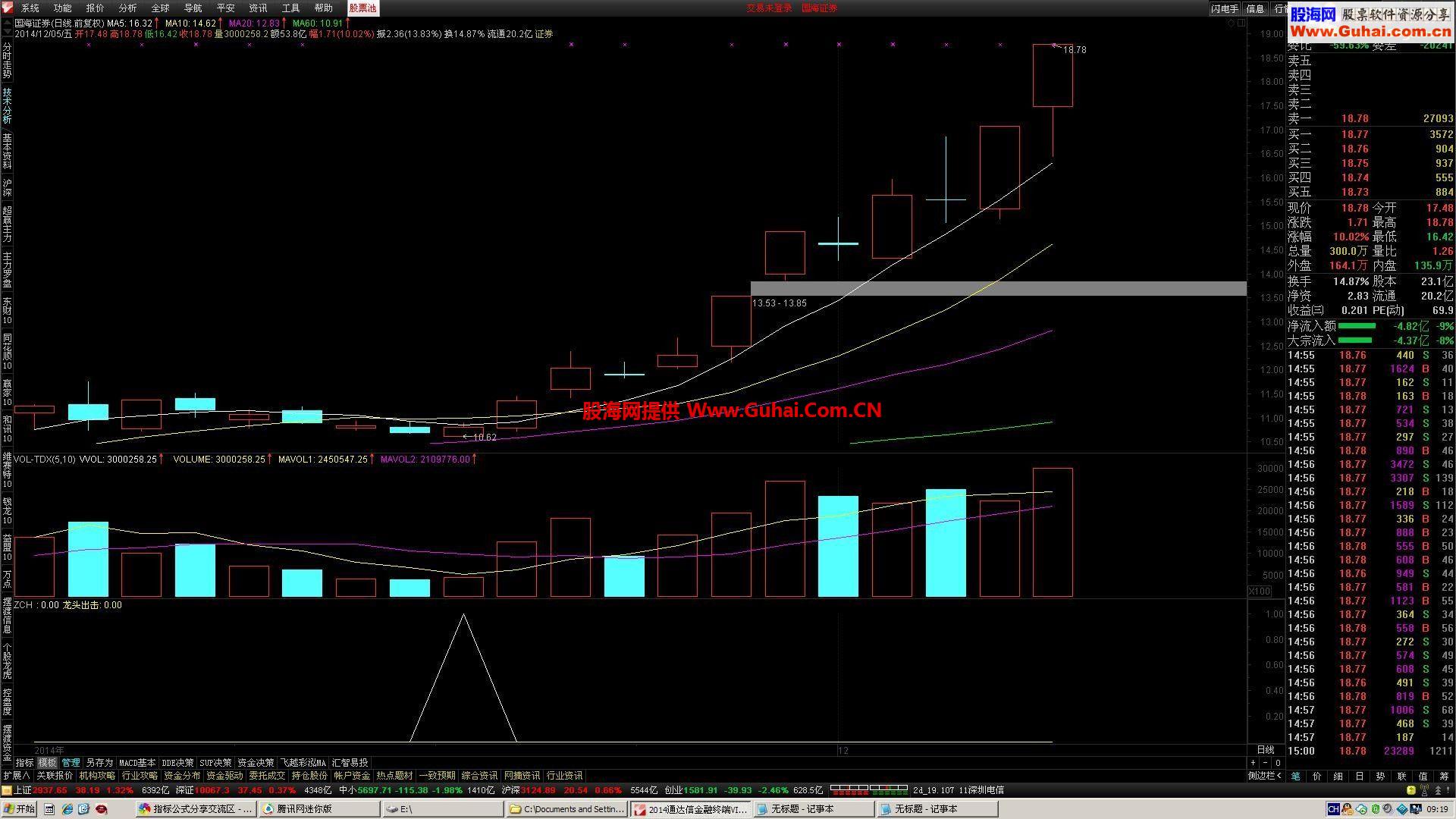Open the 报价 menu
The image size is (1456, 819).
click(x=95, y=8)
